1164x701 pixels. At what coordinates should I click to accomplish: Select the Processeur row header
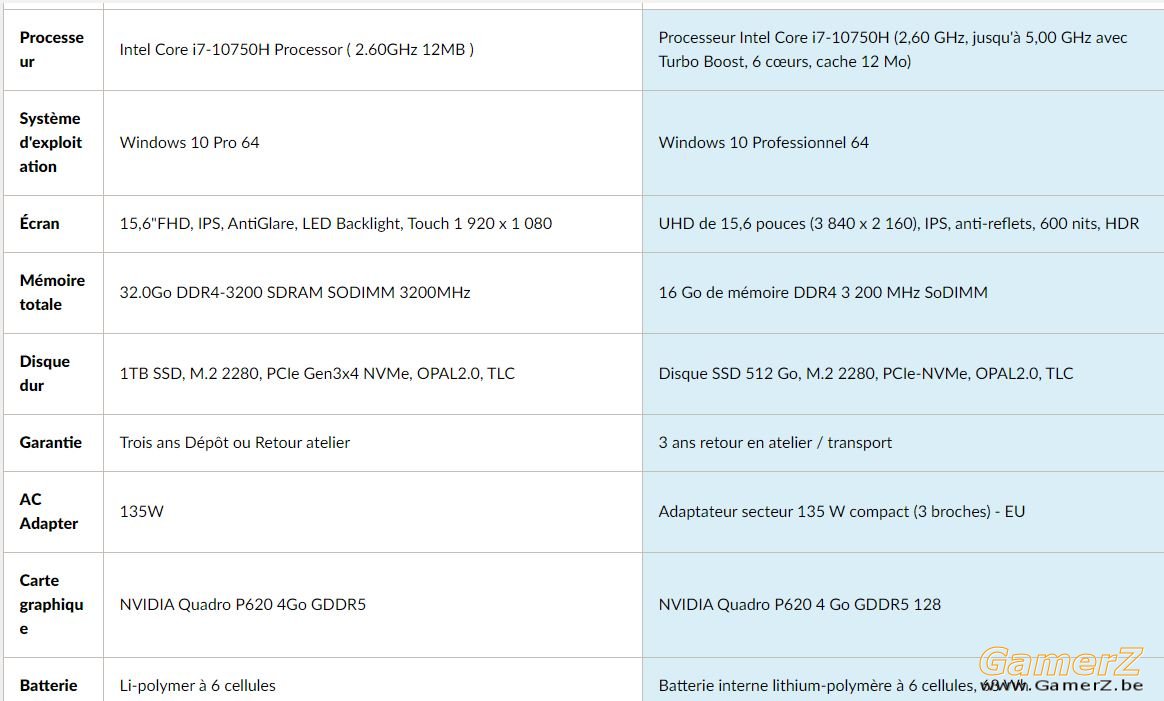coord(52,50)
